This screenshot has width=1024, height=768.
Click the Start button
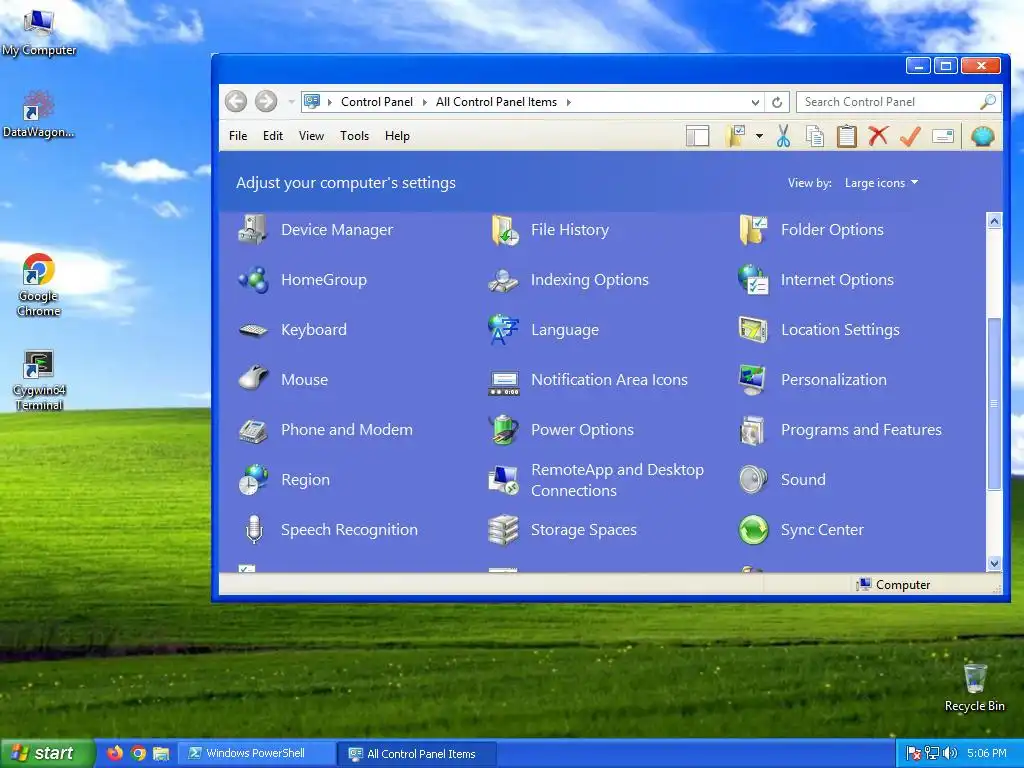[x=47, y=753]
